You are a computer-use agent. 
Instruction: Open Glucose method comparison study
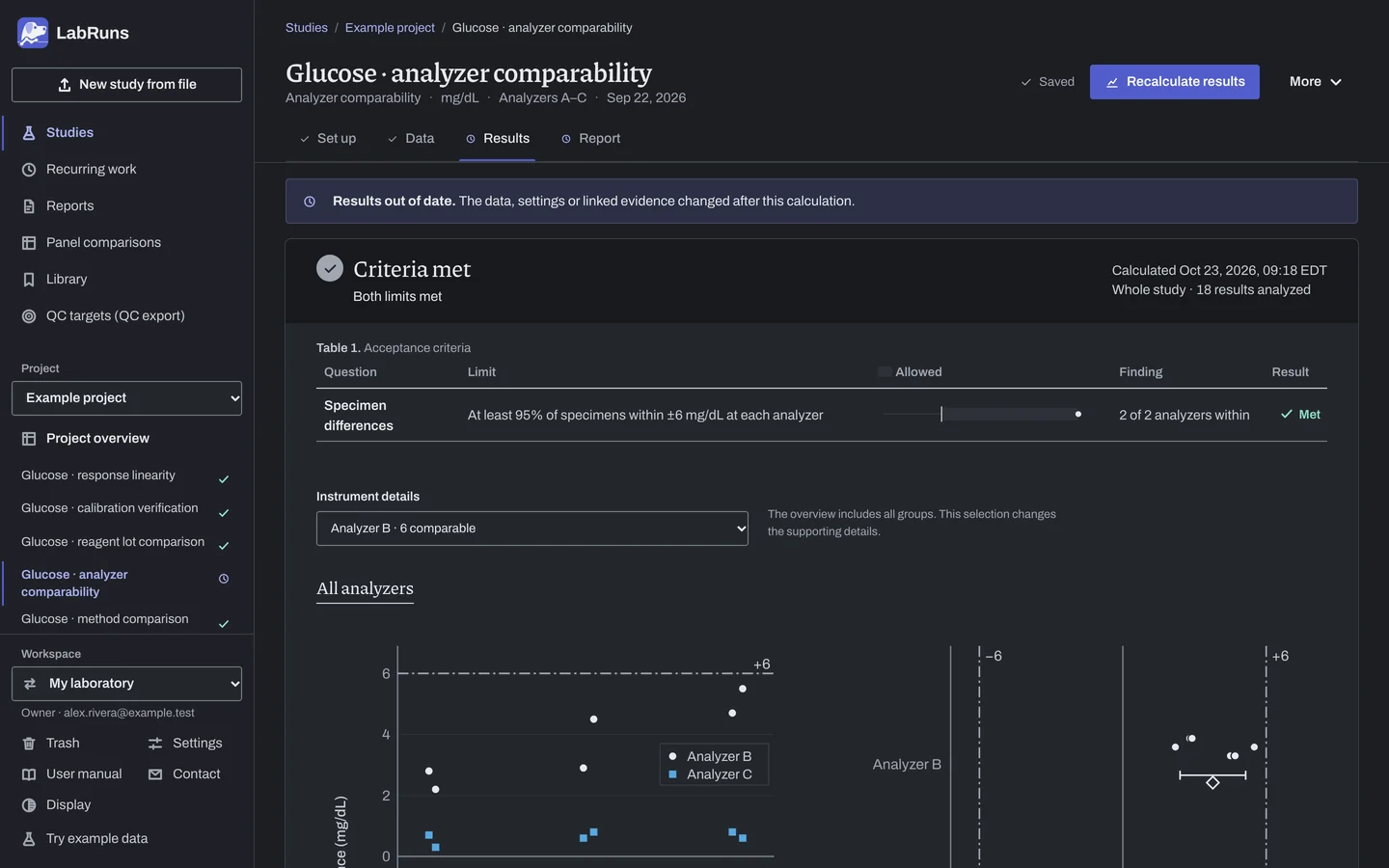tap(126, 620)
